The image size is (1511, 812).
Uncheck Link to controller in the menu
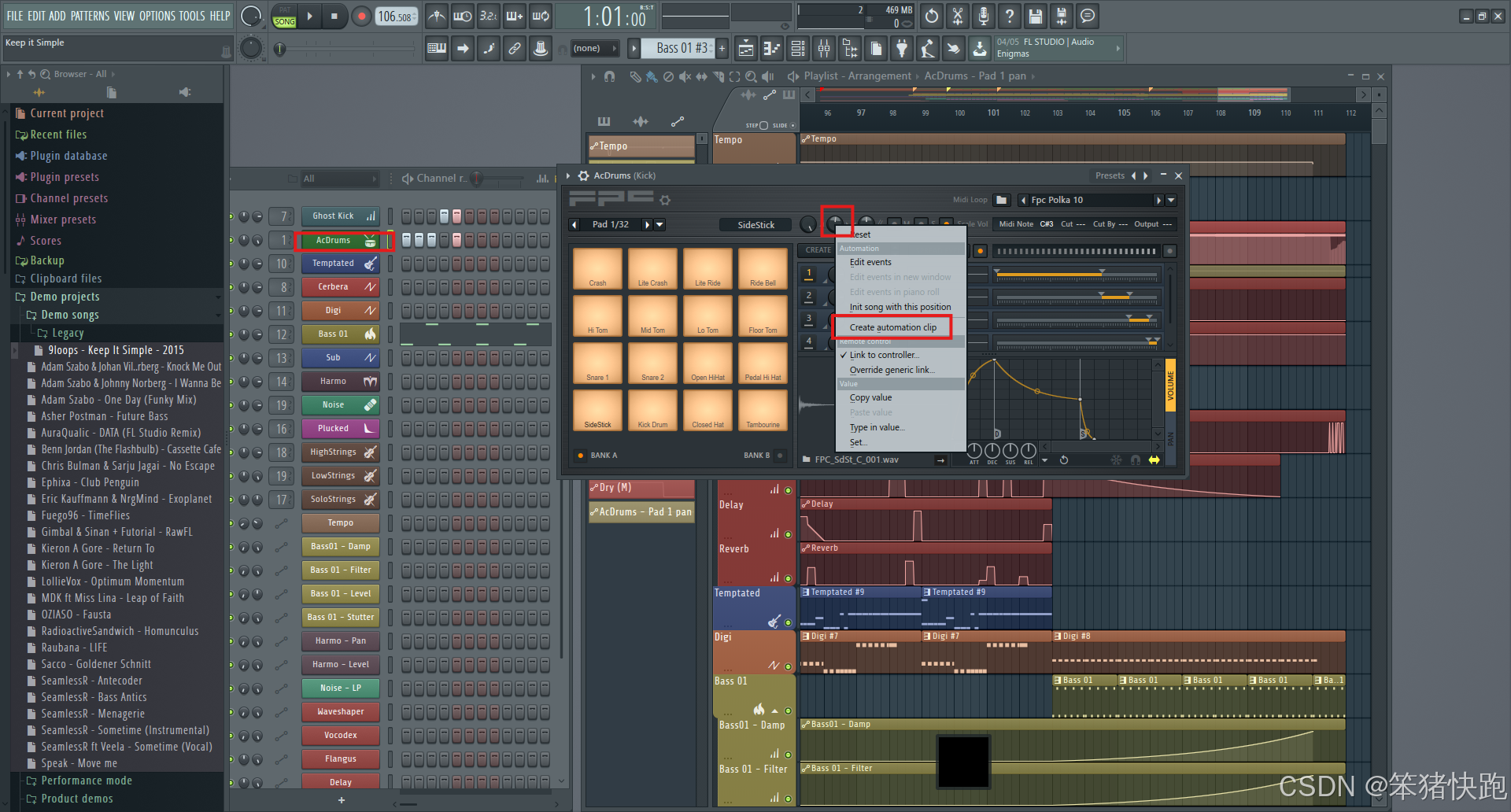883,355
